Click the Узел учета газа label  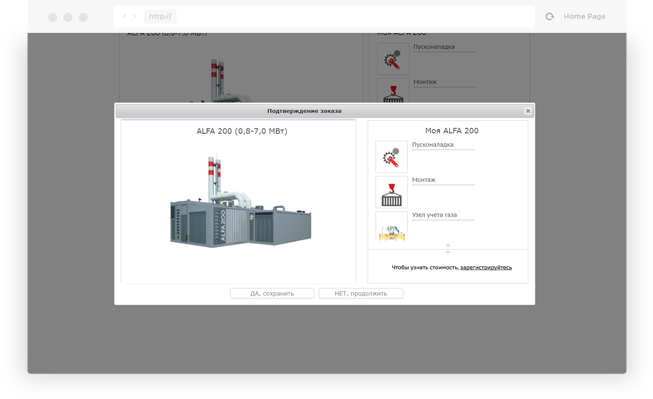(x=434, y=215)
